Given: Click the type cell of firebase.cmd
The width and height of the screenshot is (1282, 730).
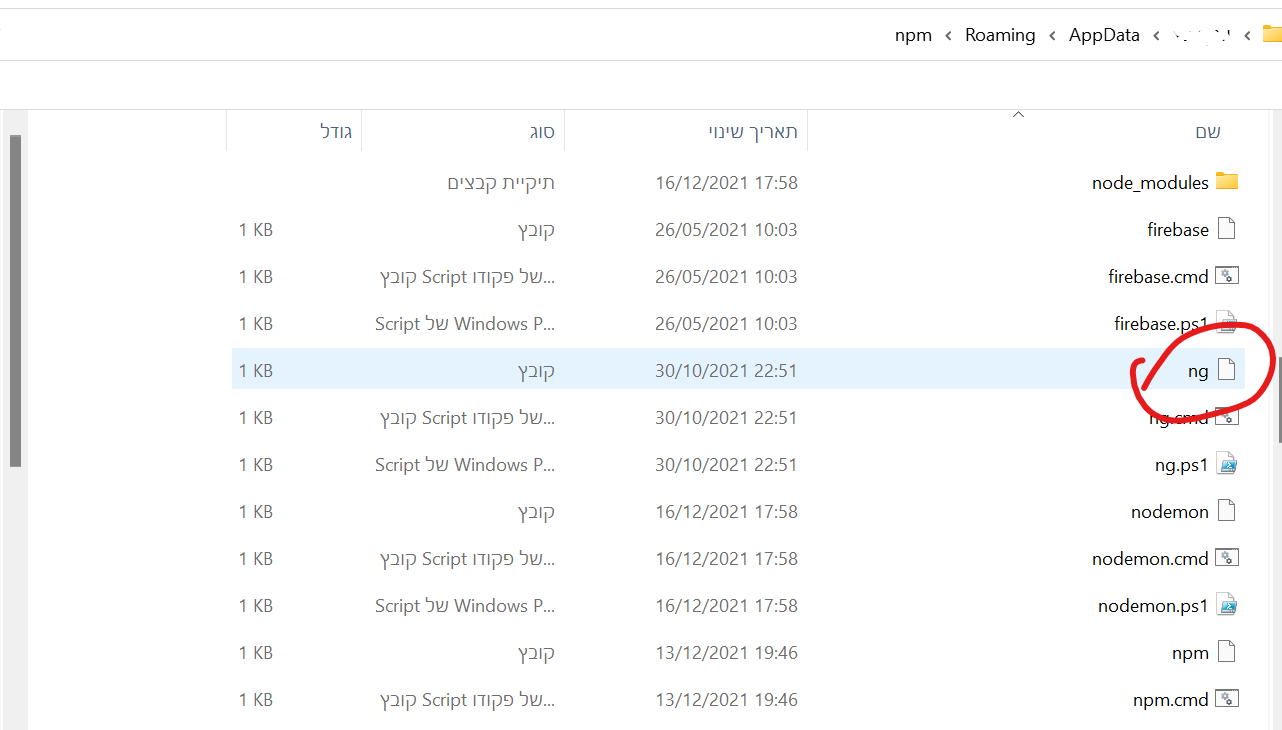Looking at the screenshot, I should [x=468, y=277].
